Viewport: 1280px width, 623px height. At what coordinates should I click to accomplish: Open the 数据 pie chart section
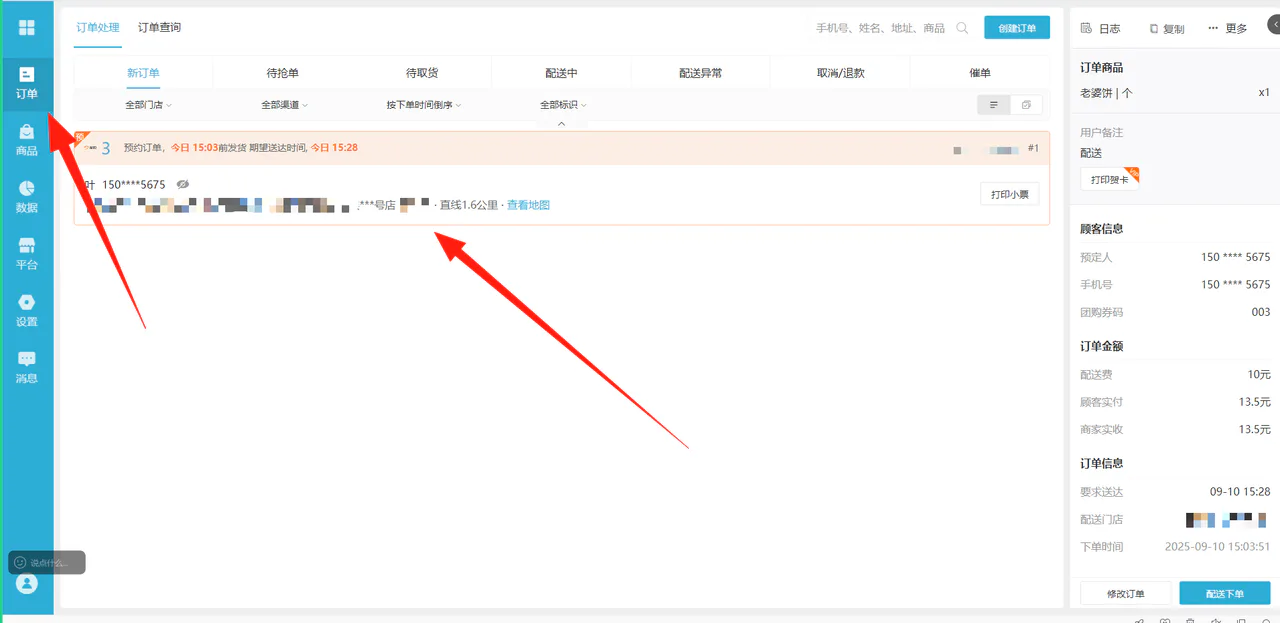(27, 197)
